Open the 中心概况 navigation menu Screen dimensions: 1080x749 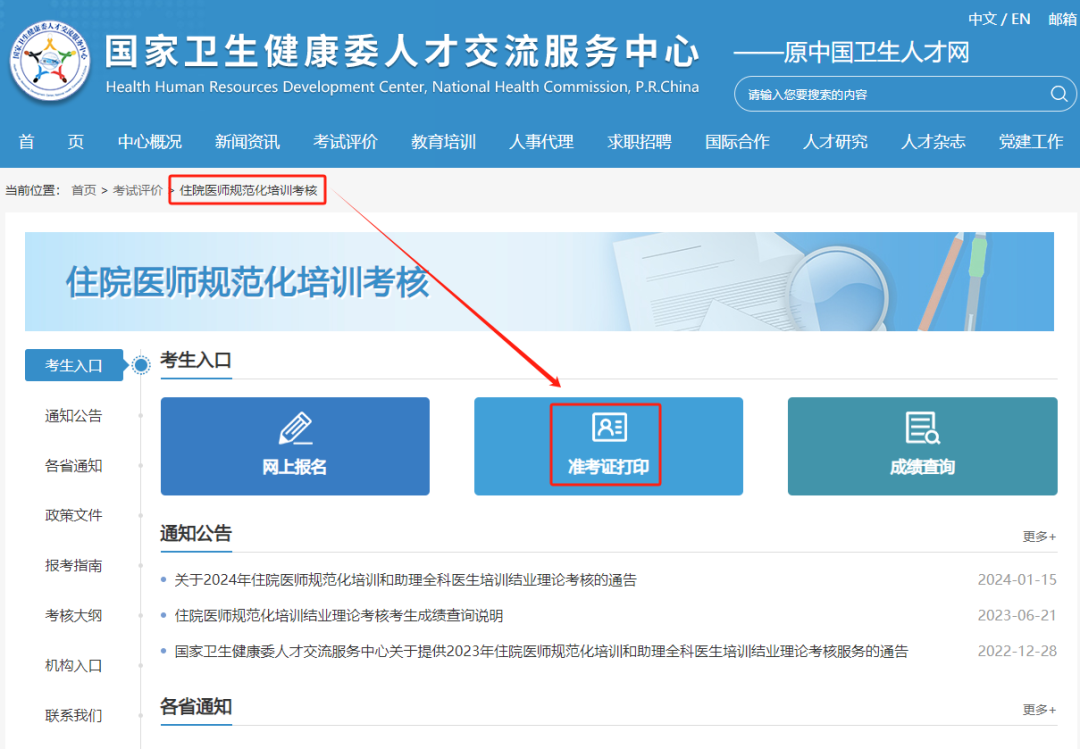click(149, 141)
